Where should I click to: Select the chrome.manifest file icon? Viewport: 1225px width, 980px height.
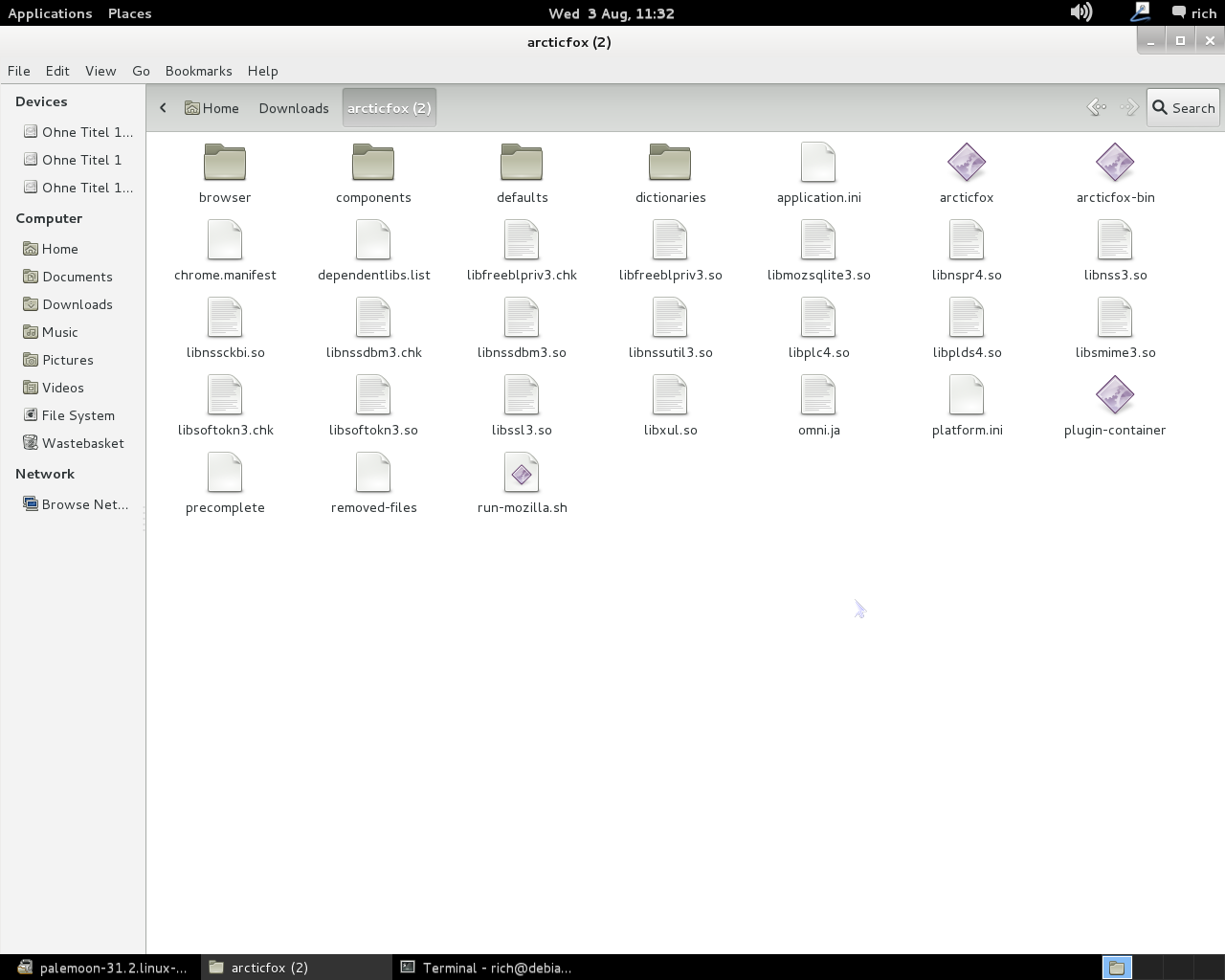(225, 240)
